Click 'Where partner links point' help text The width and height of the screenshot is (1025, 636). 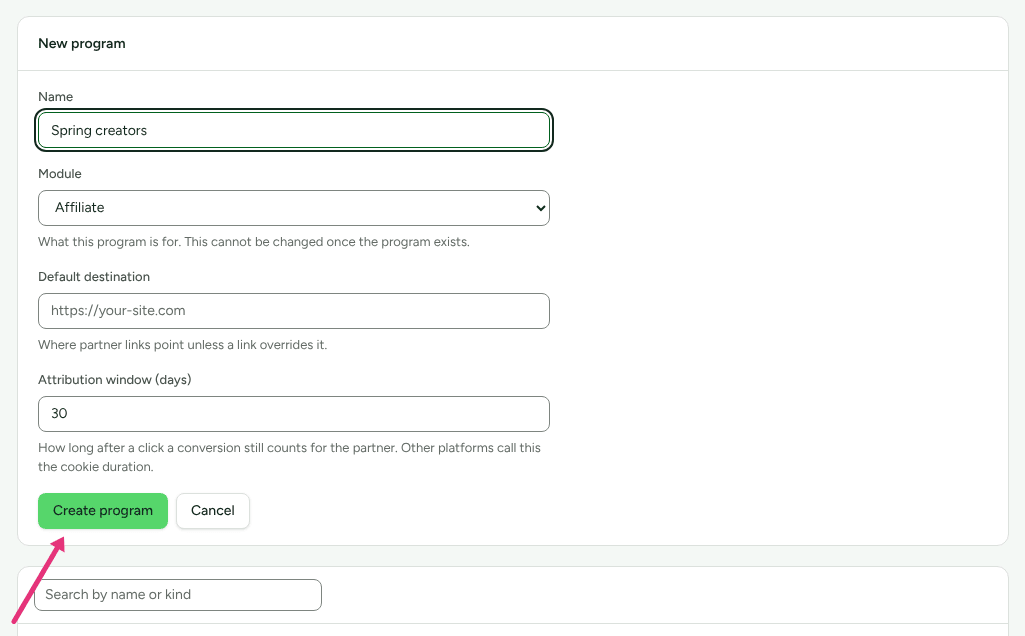coord(182,344)
